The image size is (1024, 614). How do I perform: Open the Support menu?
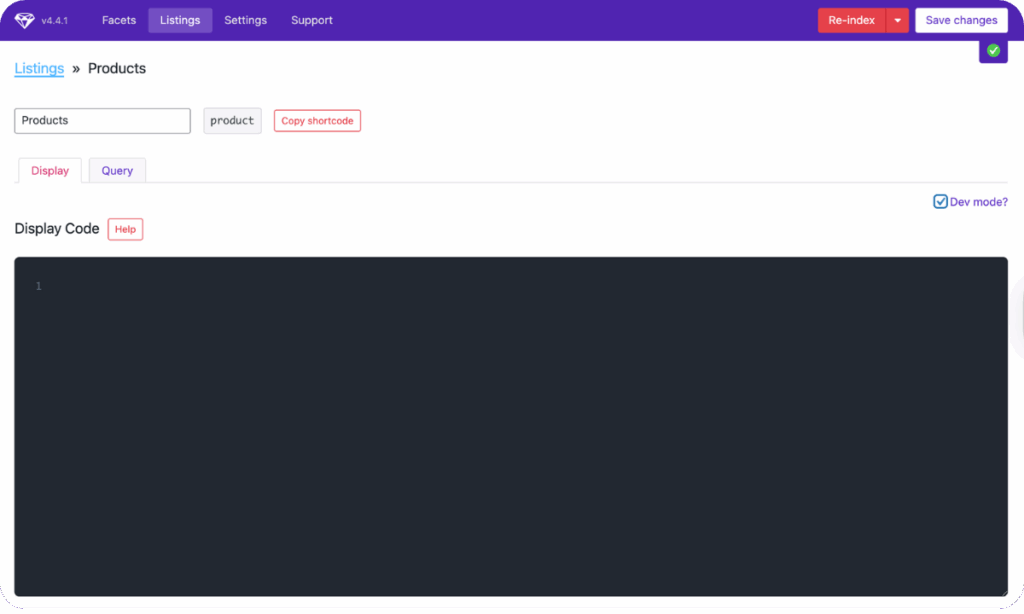[312, 20]
